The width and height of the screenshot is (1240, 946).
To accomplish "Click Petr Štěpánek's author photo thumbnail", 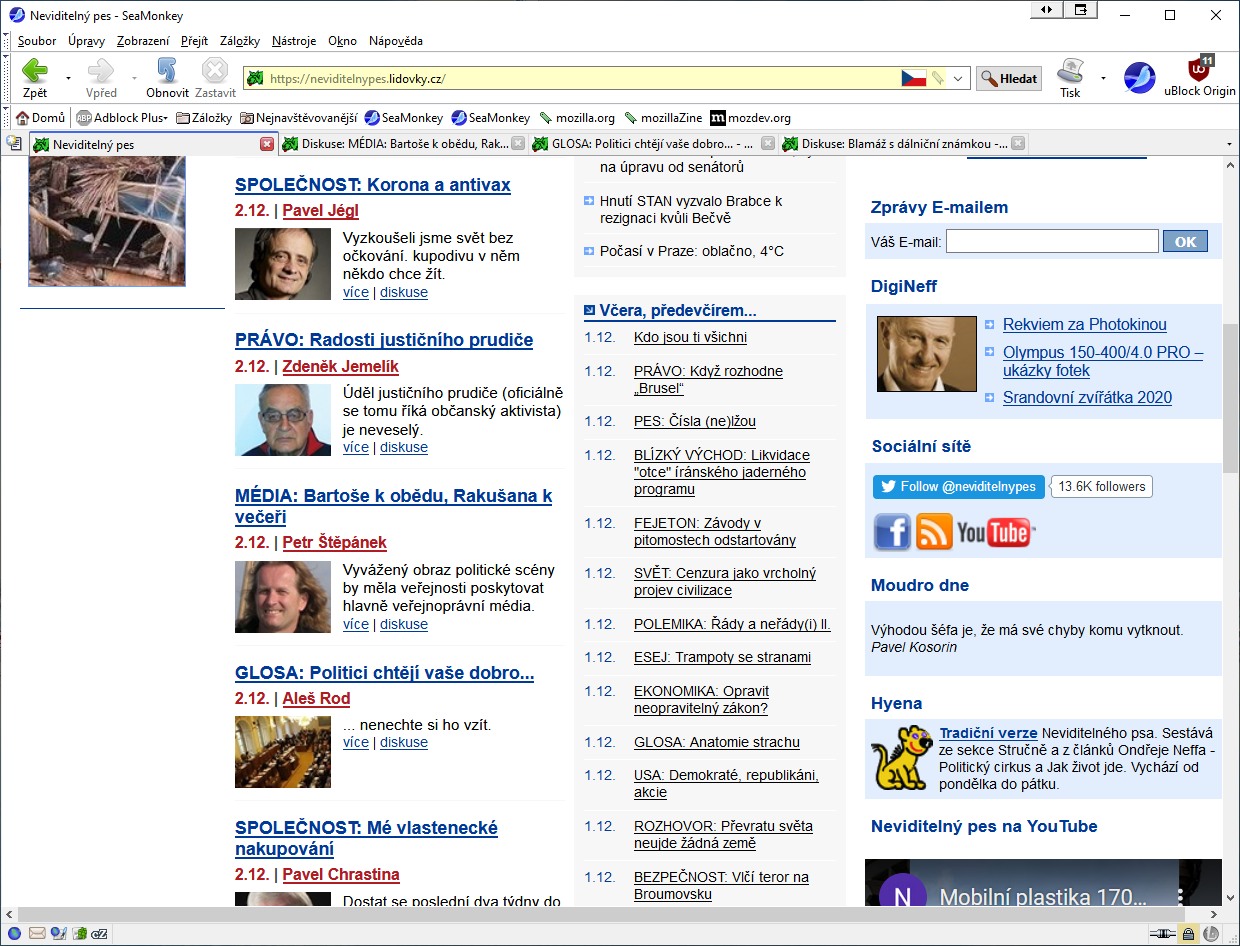I will [x=283, y=597].
